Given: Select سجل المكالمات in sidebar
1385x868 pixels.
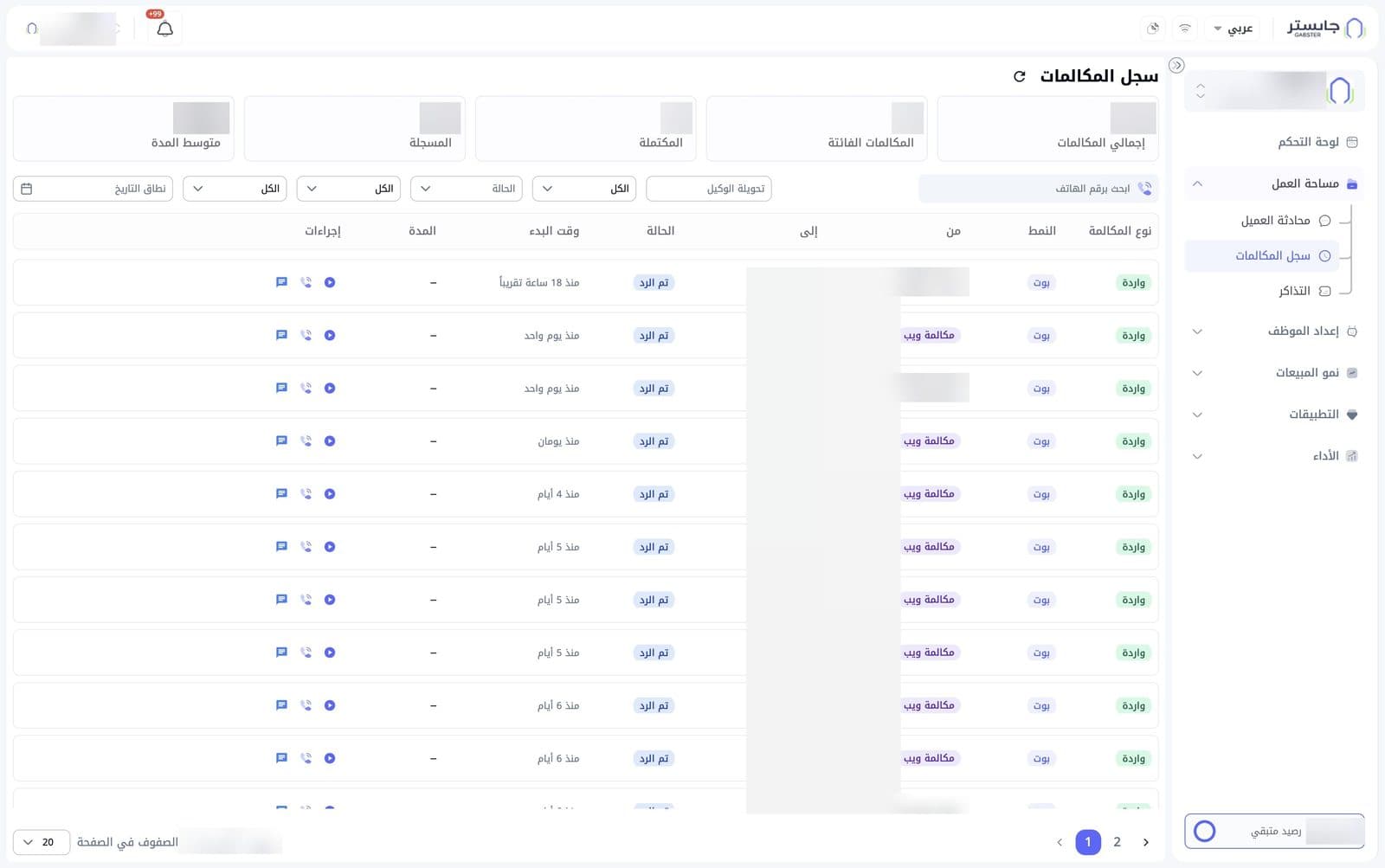Looking at the screenshot, I should coord(1261,255).
